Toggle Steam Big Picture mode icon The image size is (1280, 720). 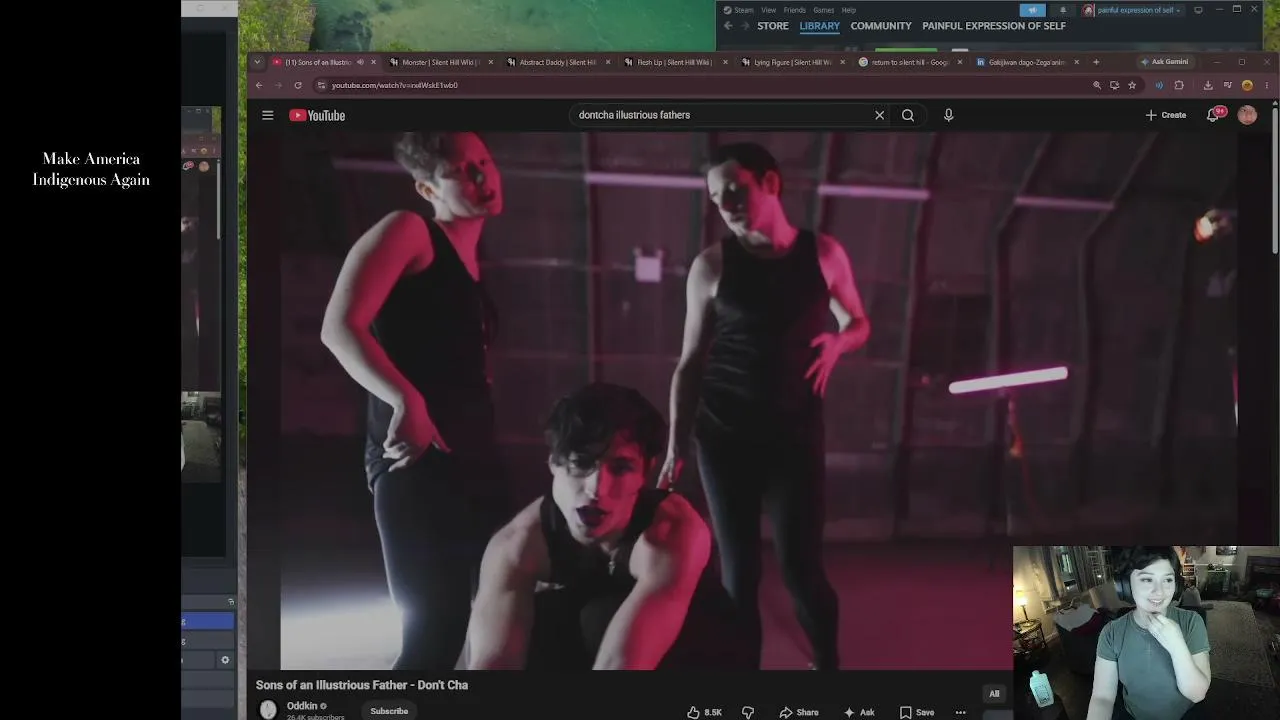(x=1198, y=10)
